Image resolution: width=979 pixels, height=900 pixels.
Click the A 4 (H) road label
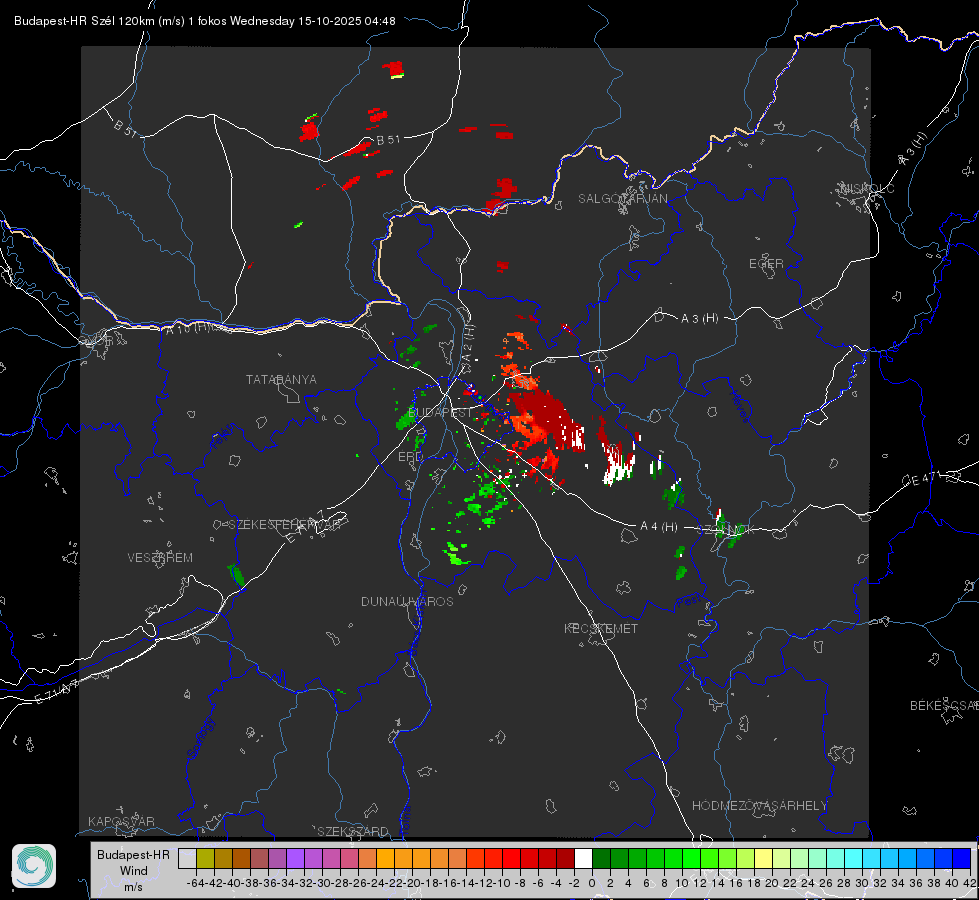pyautogui.click(x=659, y=527)
